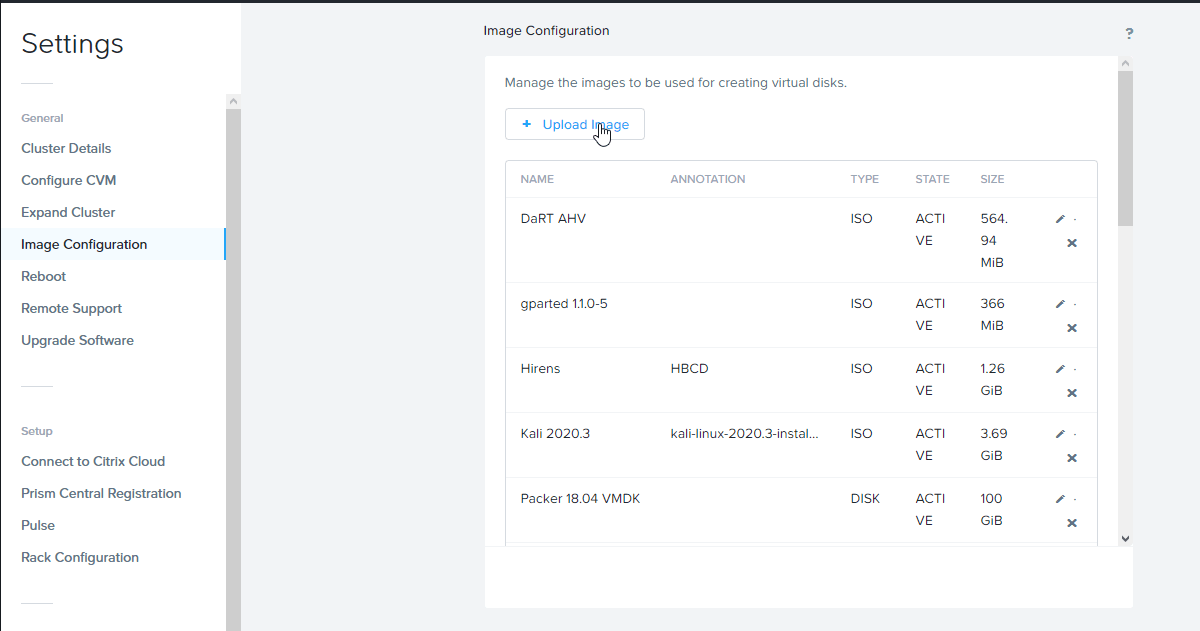Edit the Kali 2020.3 image
The width and height of the screenshot is (1200, 631).
(1060, 435)
